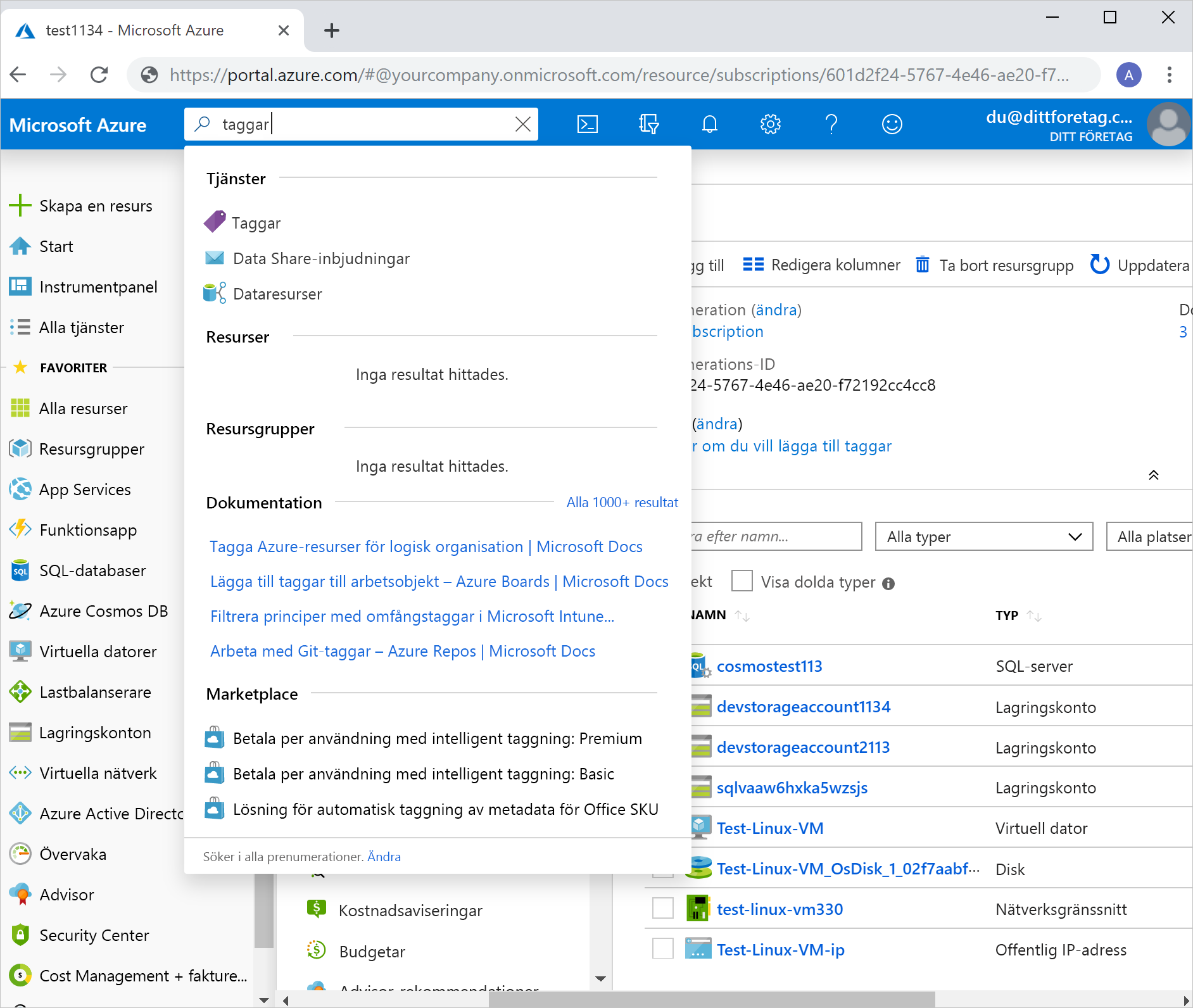
Task: Click the Funktionsapp lightning icon
Action: pyautogui.click(x=20, y=529)
